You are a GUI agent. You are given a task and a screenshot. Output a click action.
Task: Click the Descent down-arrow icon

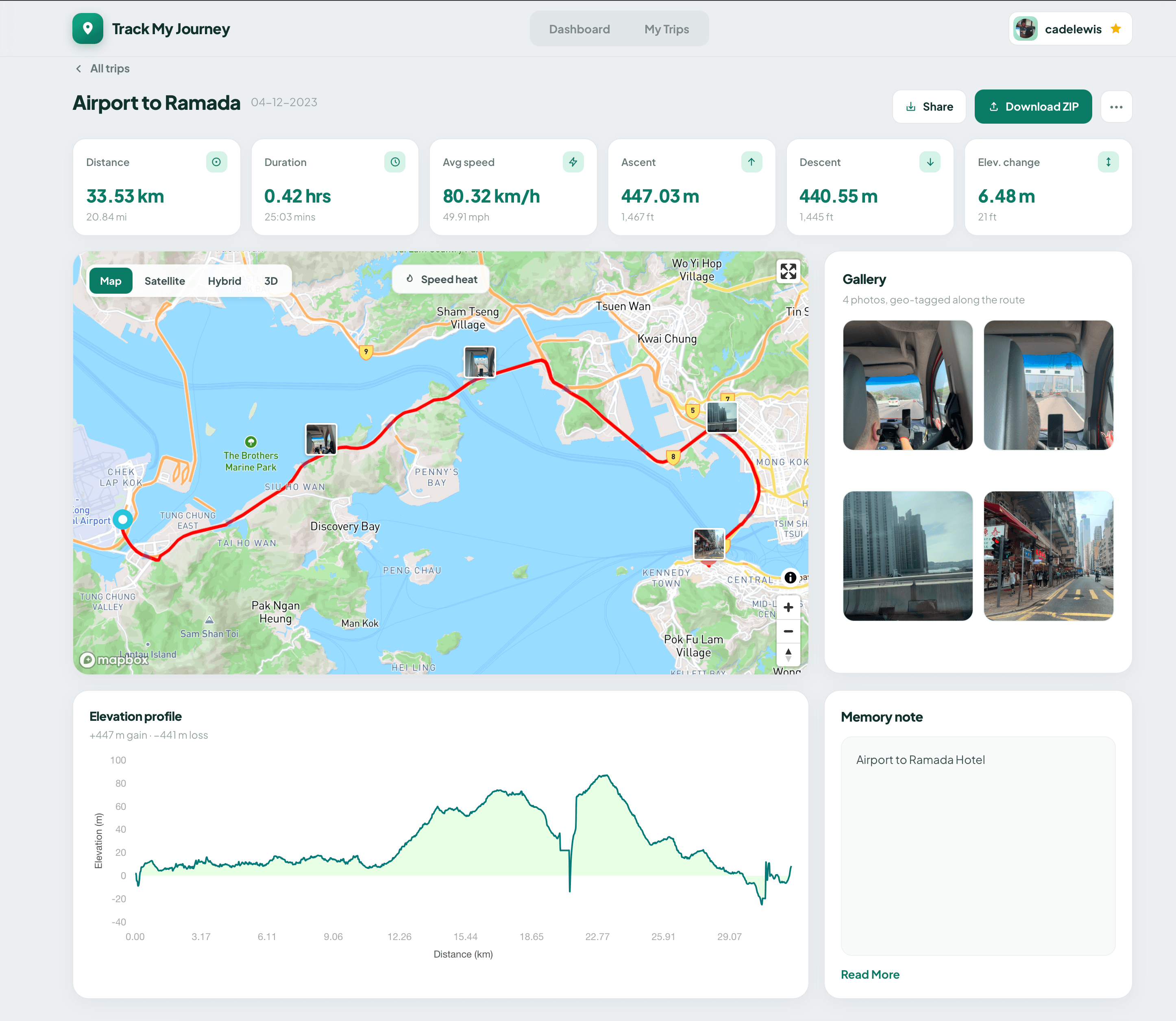coord(930,162)
